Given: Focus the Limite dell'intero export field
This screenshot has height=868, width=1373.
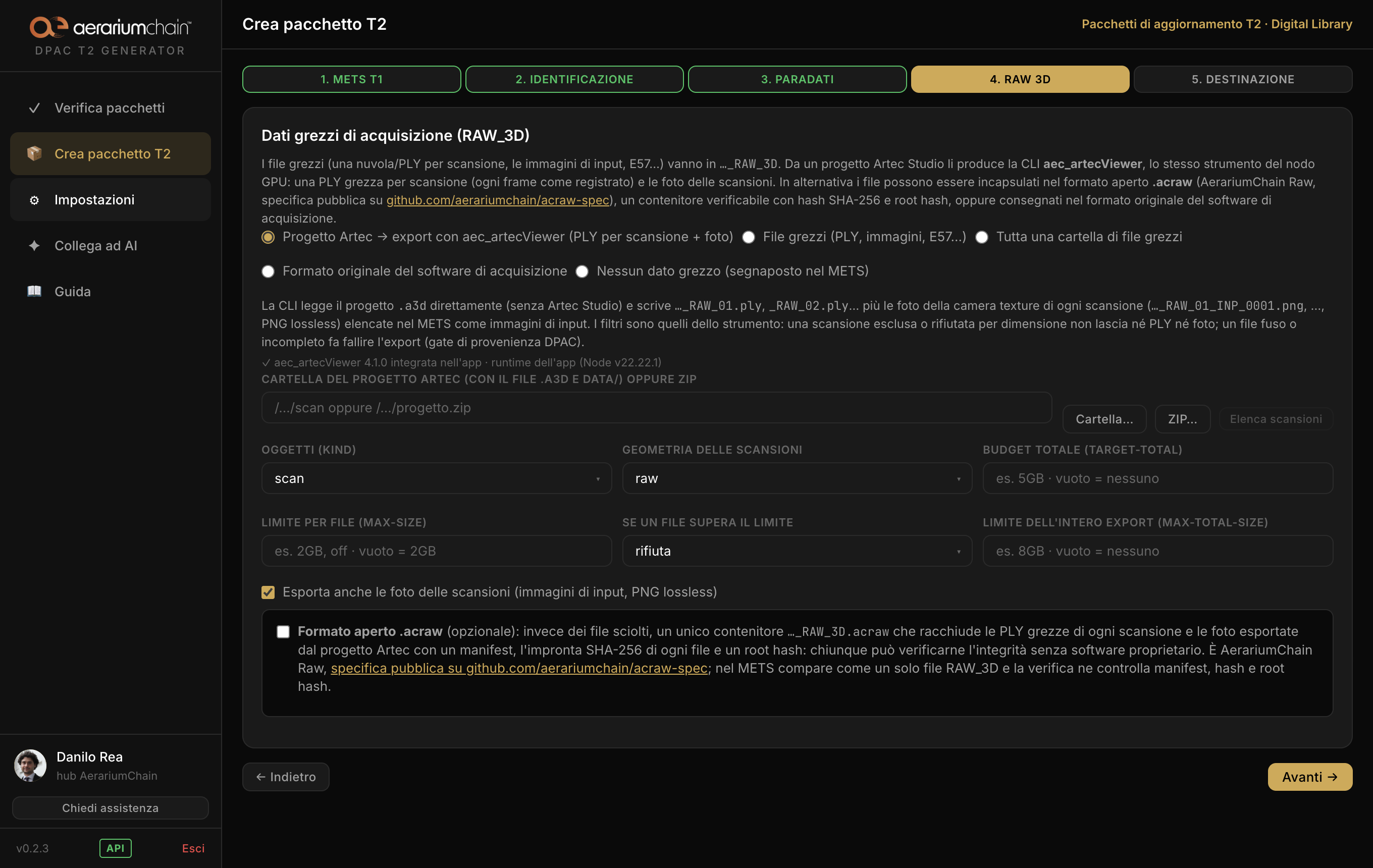Looking at the screenshot, I should [x=1157, y=551].
